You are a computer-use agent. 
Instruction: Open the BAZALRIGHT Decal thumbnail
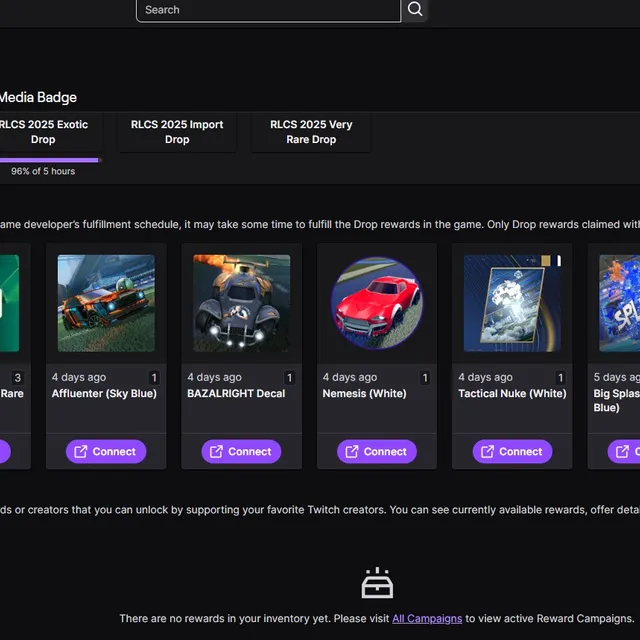click(x=242, y=303)
